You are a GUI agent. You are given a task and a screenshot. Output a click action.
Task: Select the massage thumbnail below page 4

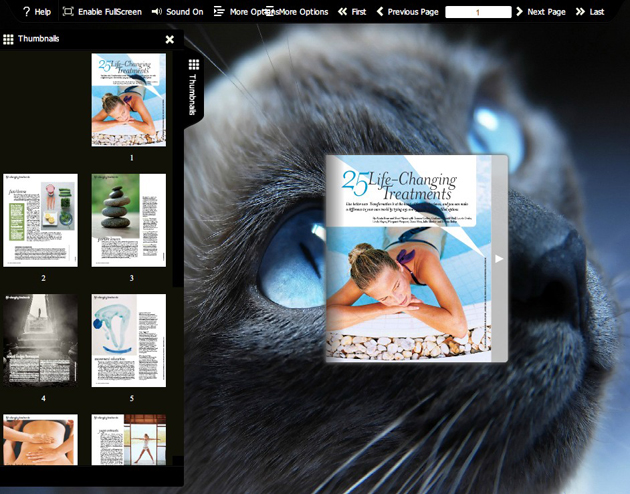(x=41, y=440)
